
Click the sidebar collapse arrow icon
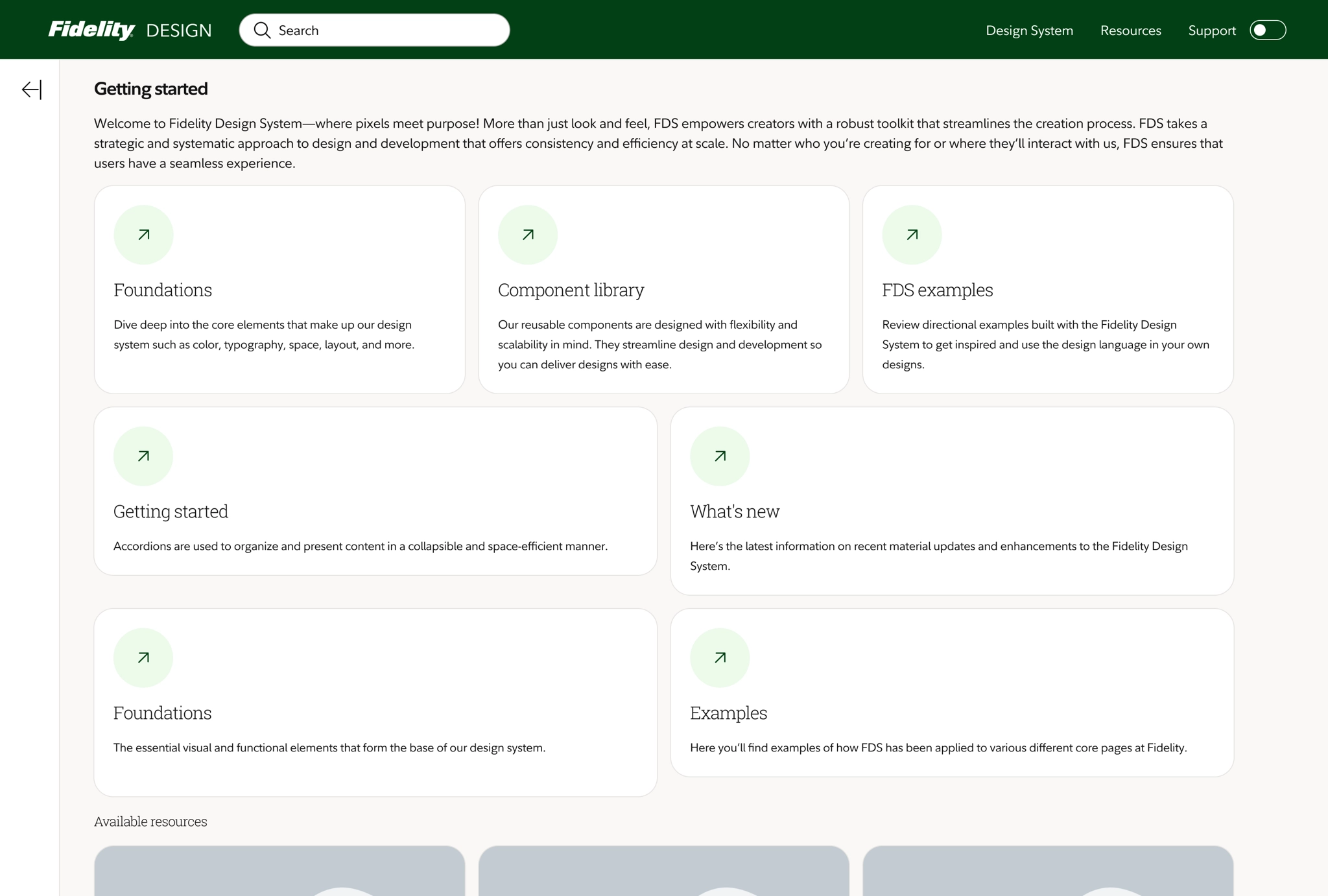coord(32,89)
